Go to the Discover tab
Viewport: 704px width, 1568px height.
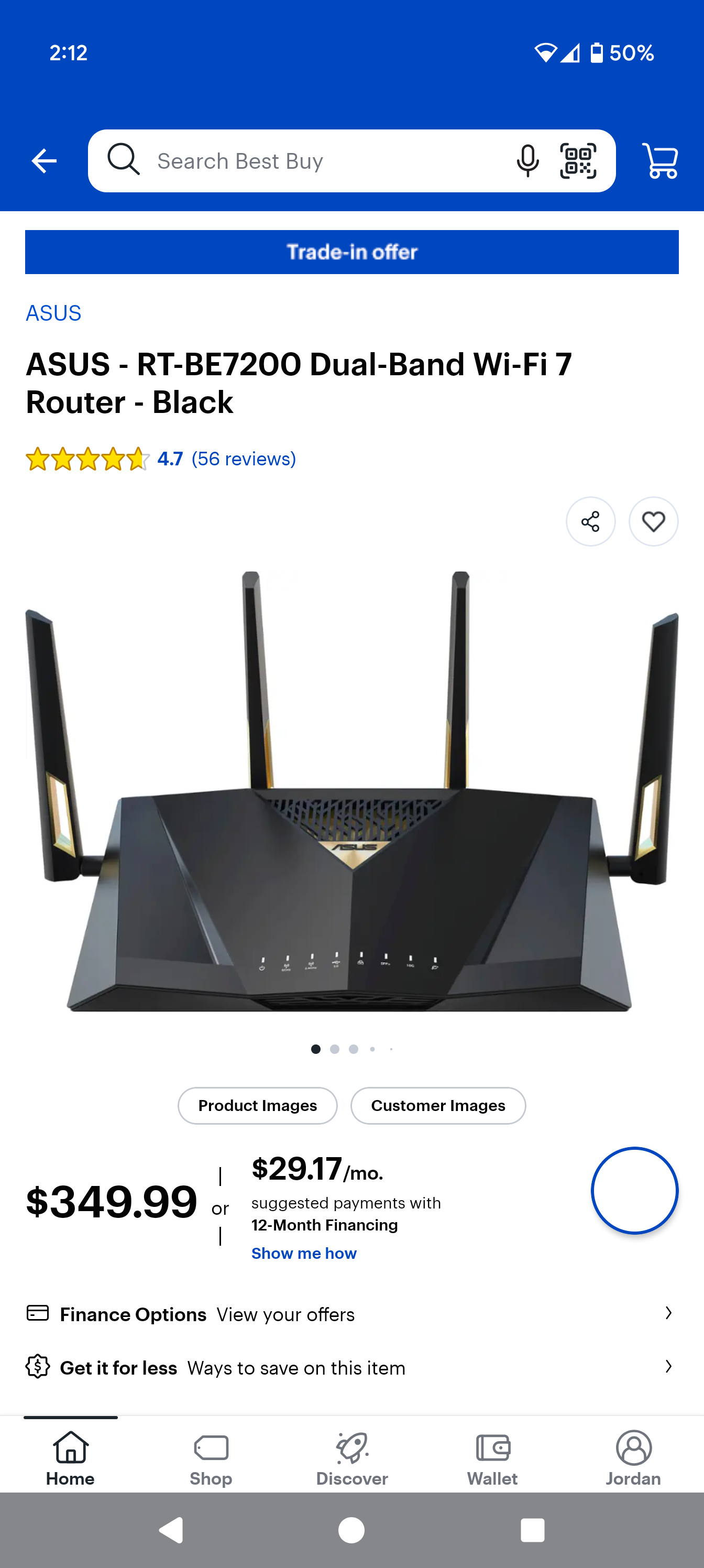coord(351,1458)
